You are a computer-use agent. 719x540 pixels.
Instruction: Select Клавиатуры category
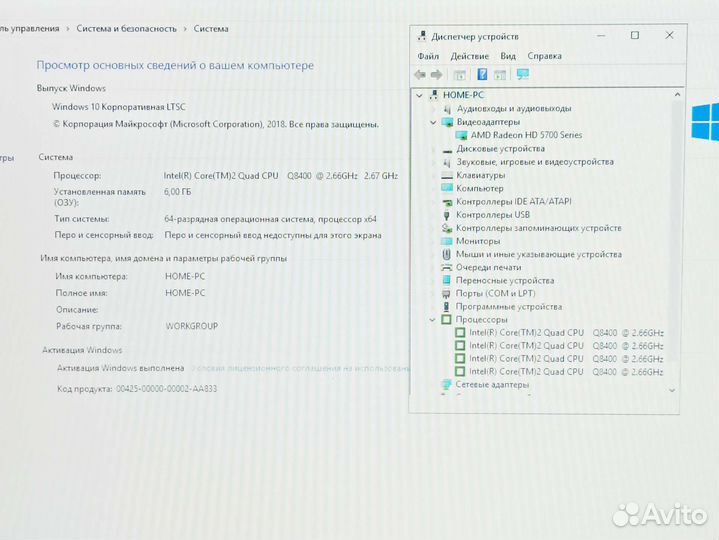(x=480, y=175)
